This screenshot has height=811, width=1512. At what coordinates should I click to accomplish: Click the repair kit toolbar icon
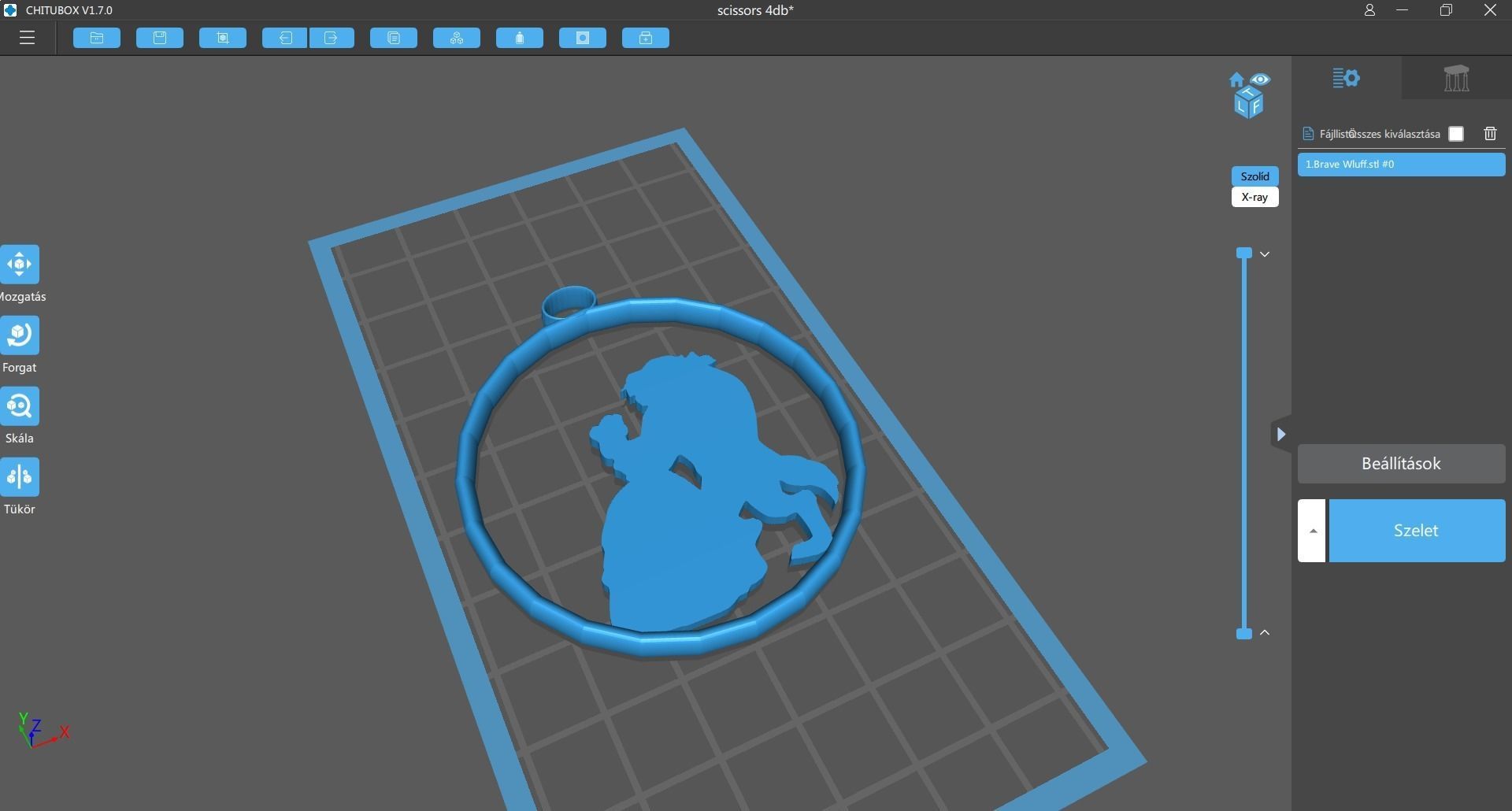pos(646,38)
